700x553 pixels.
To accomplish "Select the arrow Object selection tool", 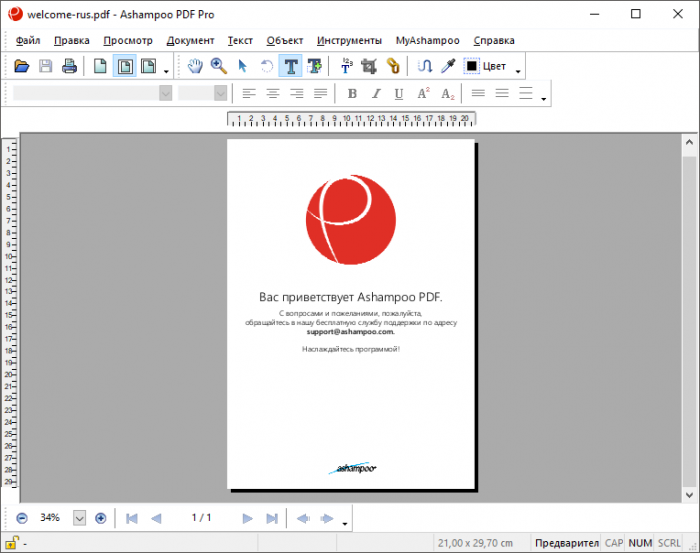I will click(242, 67).
